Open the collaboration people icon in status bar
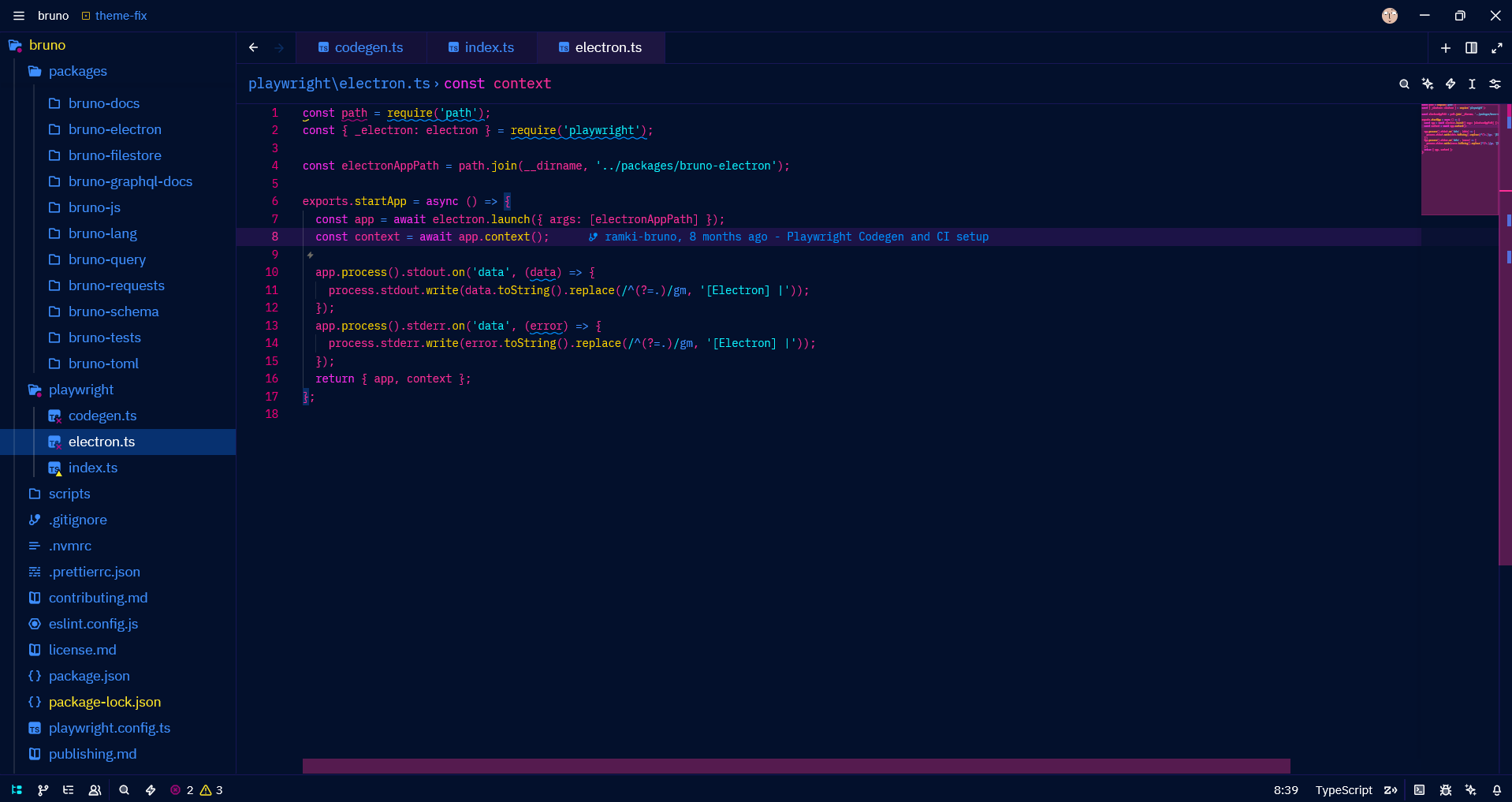This screenshot has width=1512, height=802. pyautogui.click(x=95, y=790)
